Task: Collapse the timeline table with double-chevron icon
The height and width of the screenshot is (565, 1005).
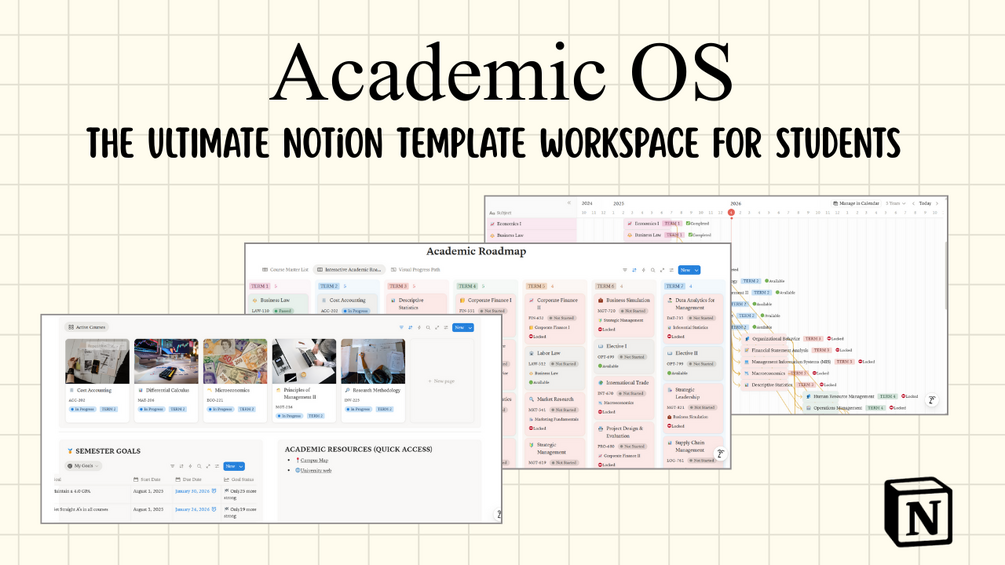Action: click(x=569, y=203)
